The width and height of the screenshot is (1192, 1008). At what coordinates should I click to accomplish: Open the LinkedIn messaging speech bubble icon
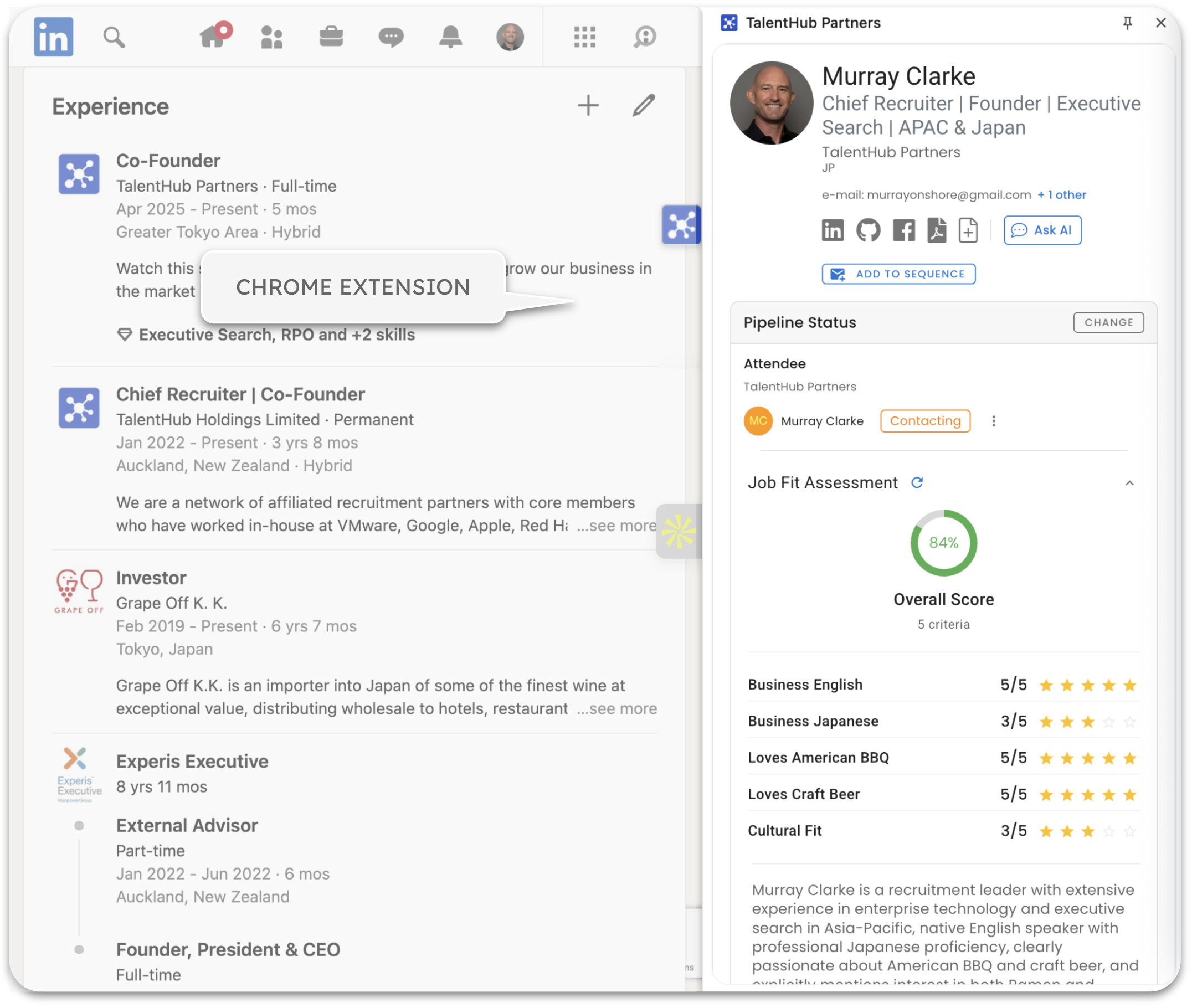point(391,38)
